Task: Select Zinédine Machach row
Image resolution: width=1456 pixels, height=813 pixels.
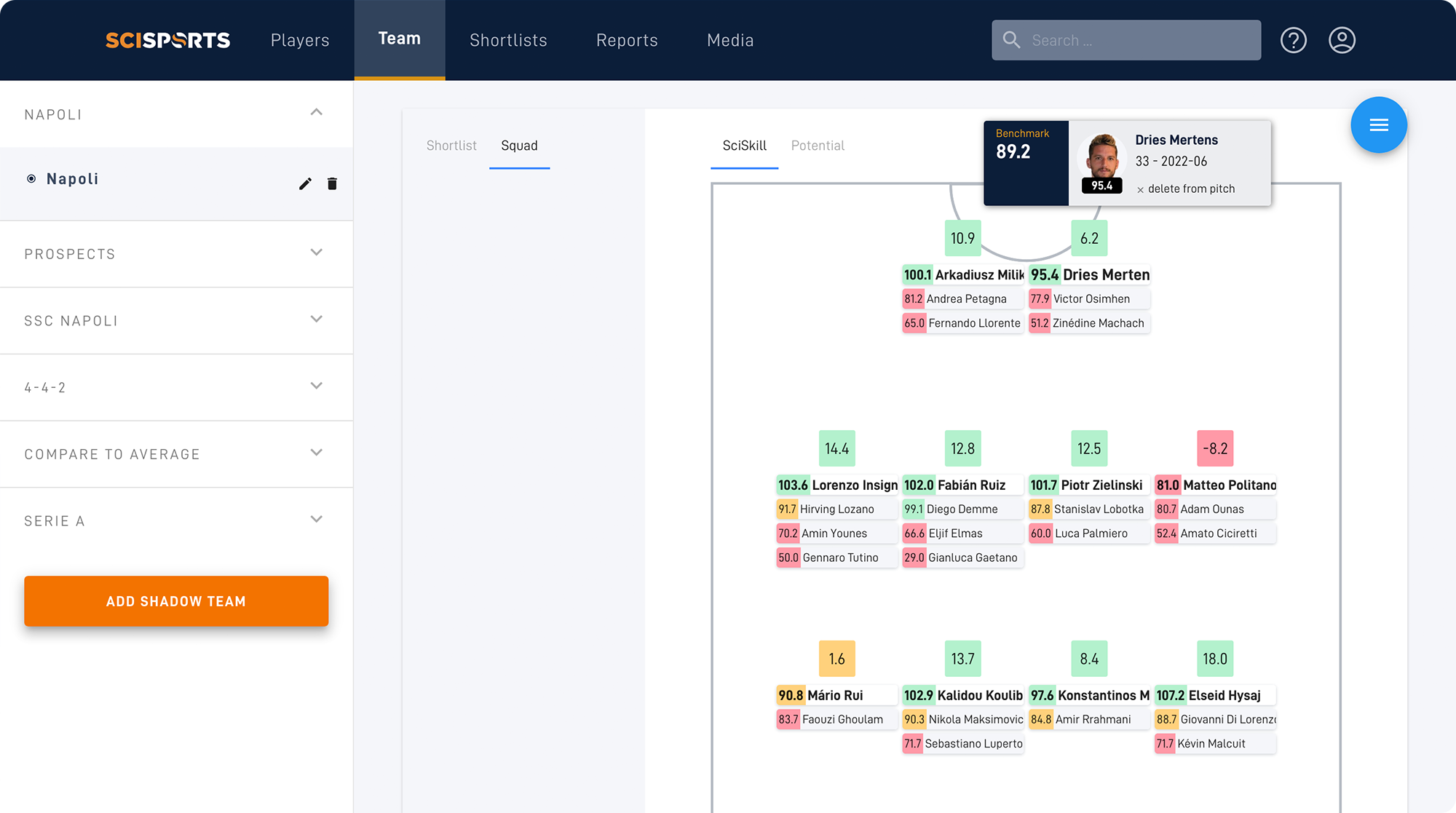Action: pos(1090,323)
